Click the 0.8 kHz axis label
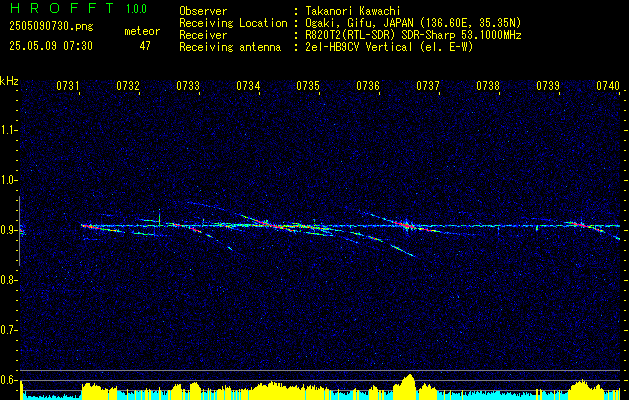The width and height of the screenshot is (629, 400). click(8, 280)
